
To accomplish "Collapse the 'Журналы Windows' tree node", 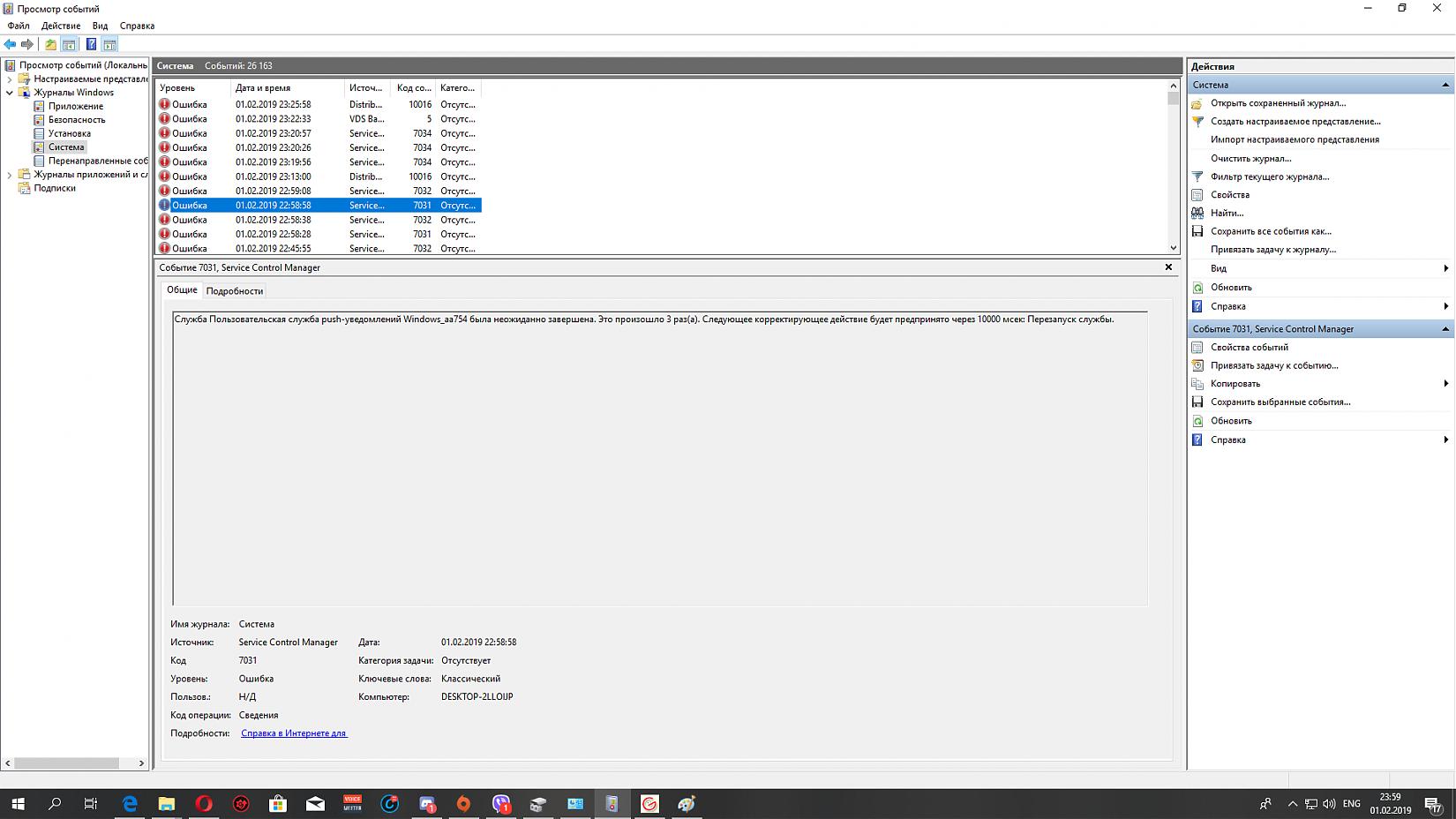I will [x=10, y=93].
